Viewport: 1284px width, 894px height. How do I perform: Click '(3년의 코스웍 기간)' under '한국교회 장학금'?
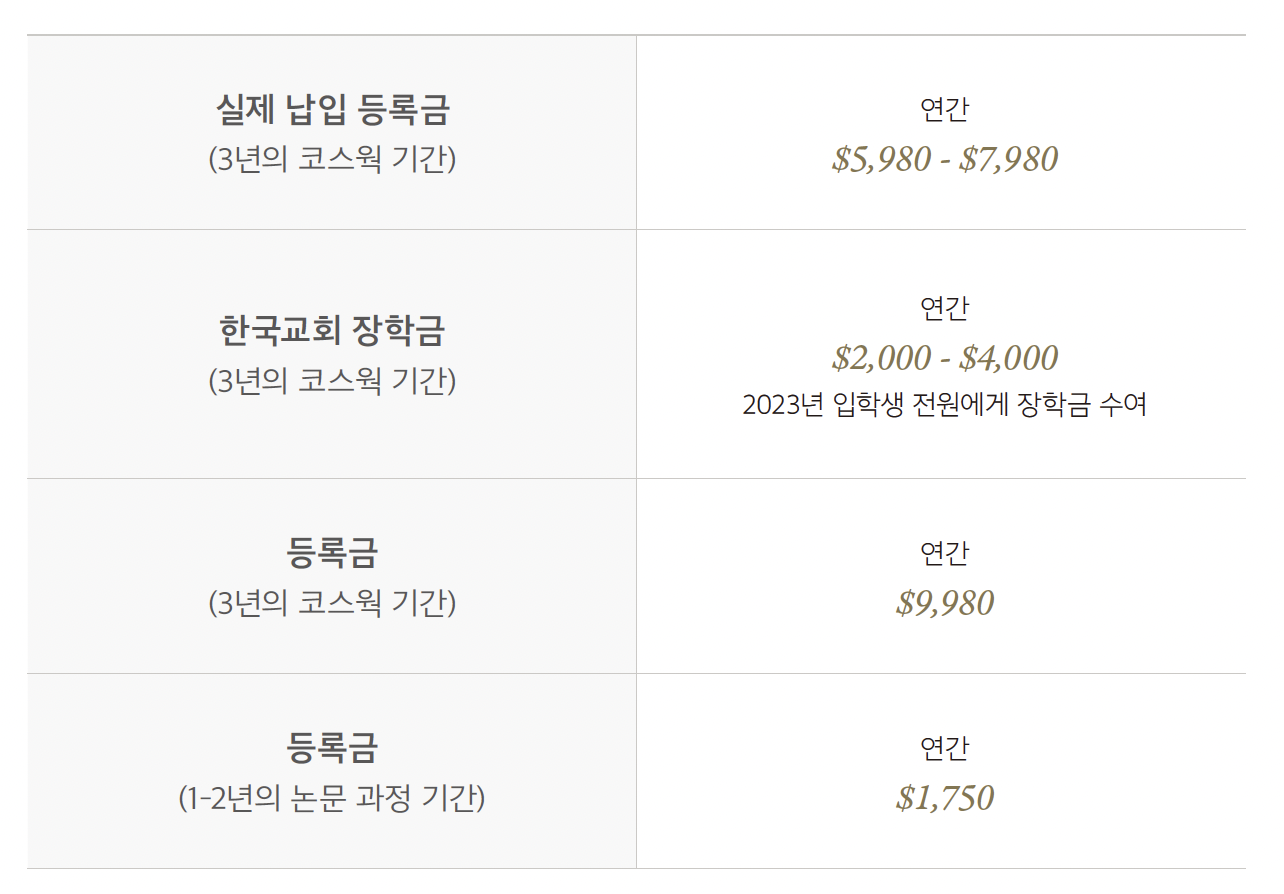click(332, 381)
